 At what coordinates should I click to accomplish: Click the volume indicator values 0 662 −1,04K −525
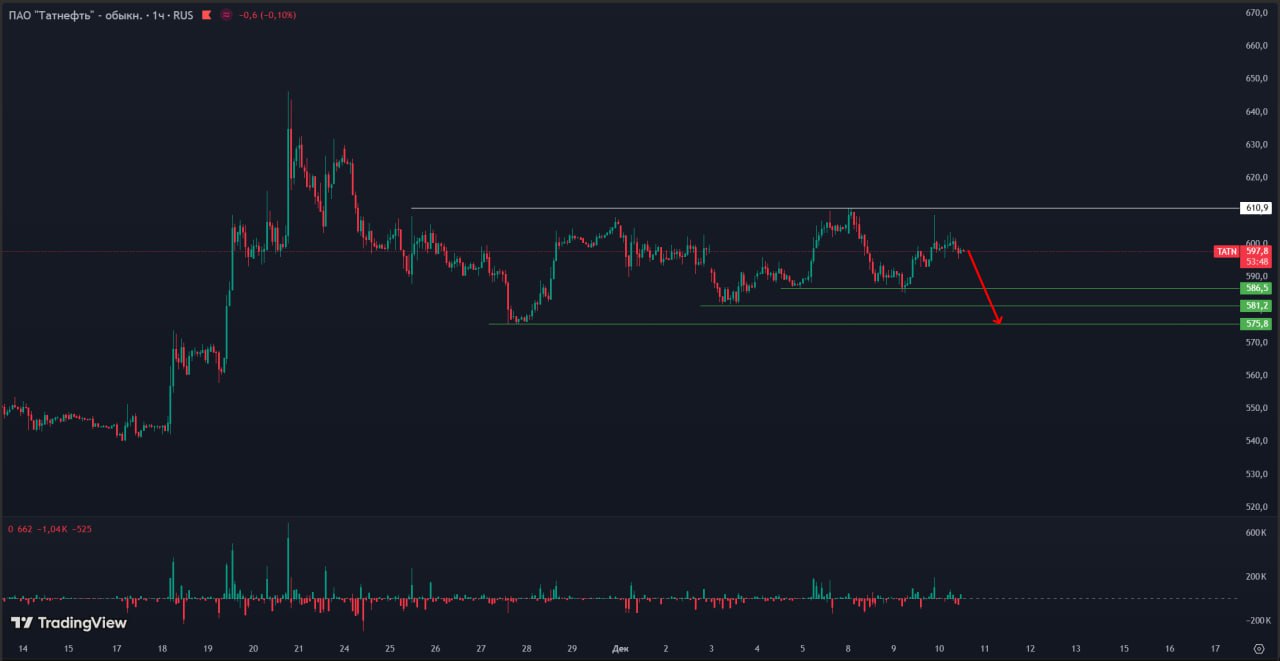click(x=50, y=528)
